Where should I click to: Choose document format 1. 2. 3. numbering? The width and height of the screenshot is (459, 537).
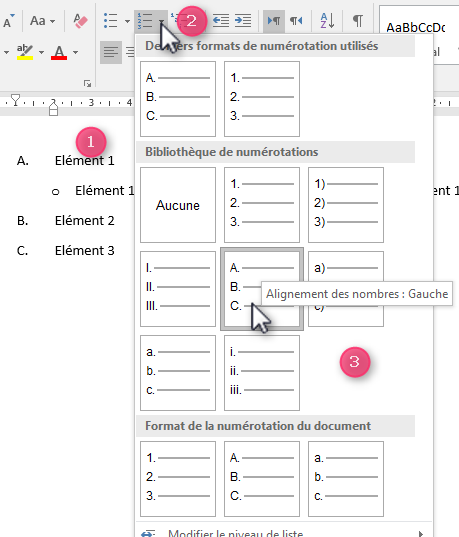pos(178,479)
